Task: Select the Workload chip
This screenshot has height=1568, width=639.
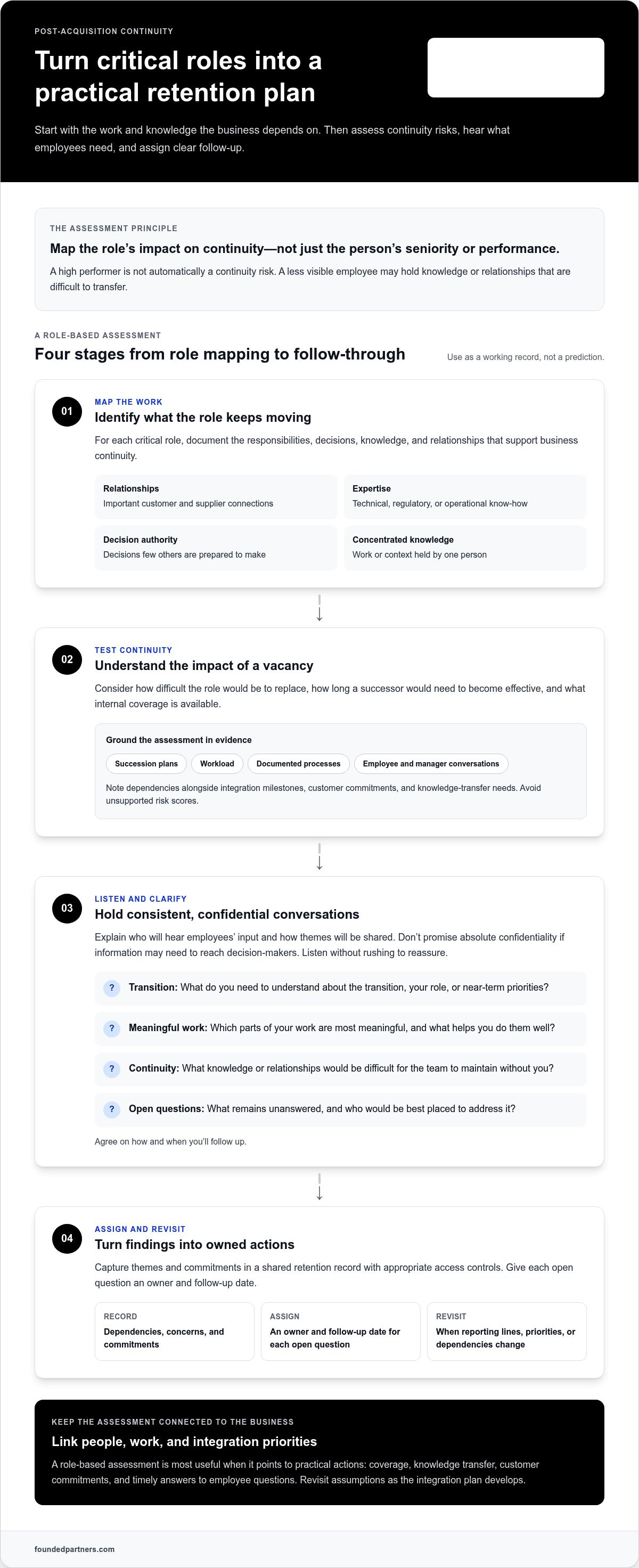Action: click(x=217, y=764)
